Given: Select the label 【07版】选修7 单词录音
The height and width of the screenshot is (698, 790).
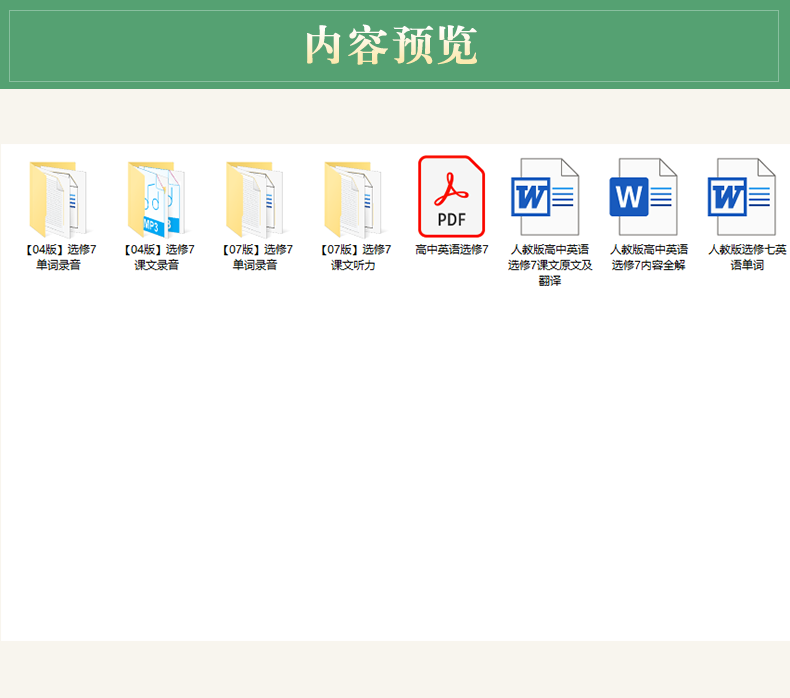Looking at the screenshot, I should coord(256,257).
